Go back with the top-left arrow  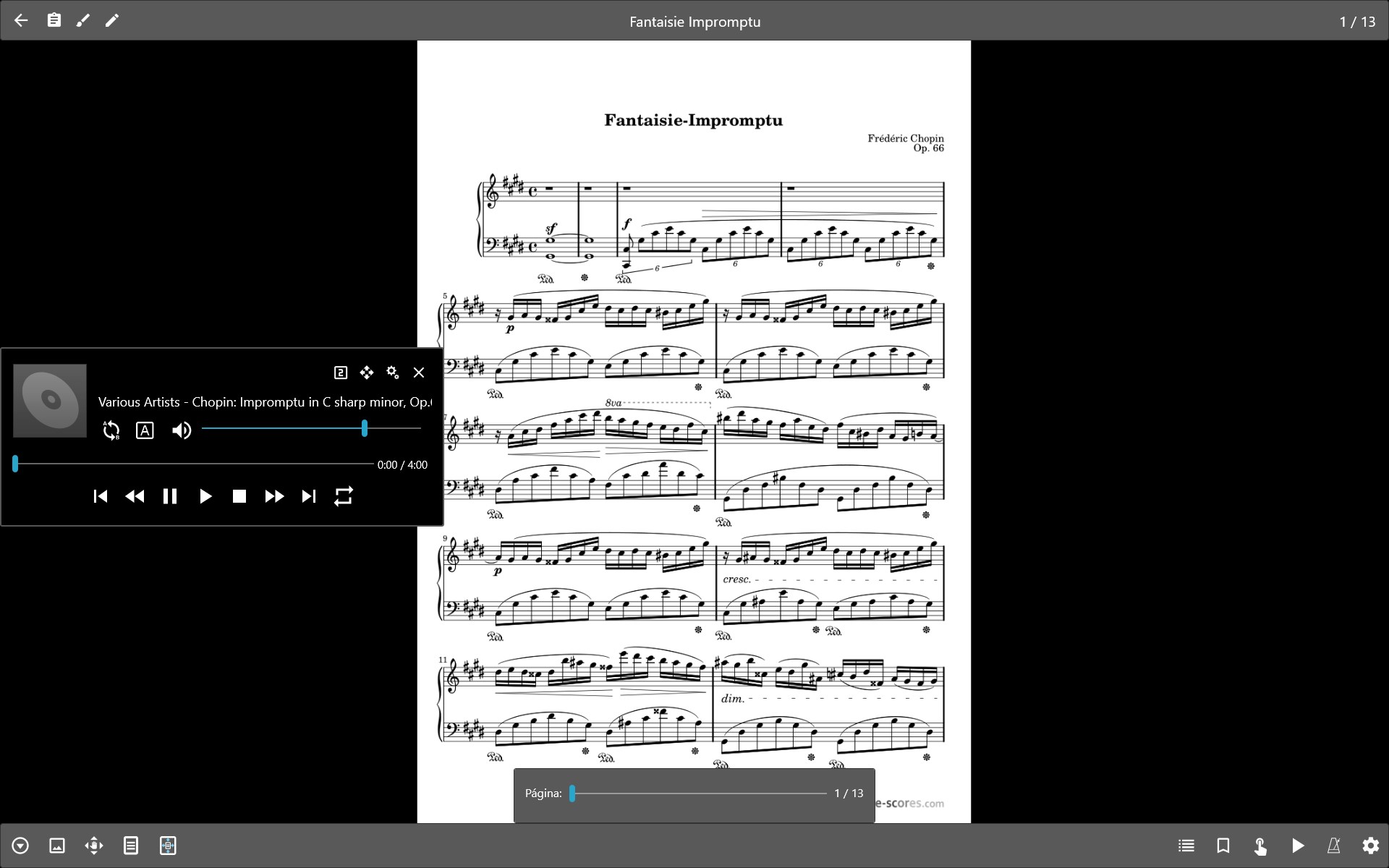(x=21, y=21)
